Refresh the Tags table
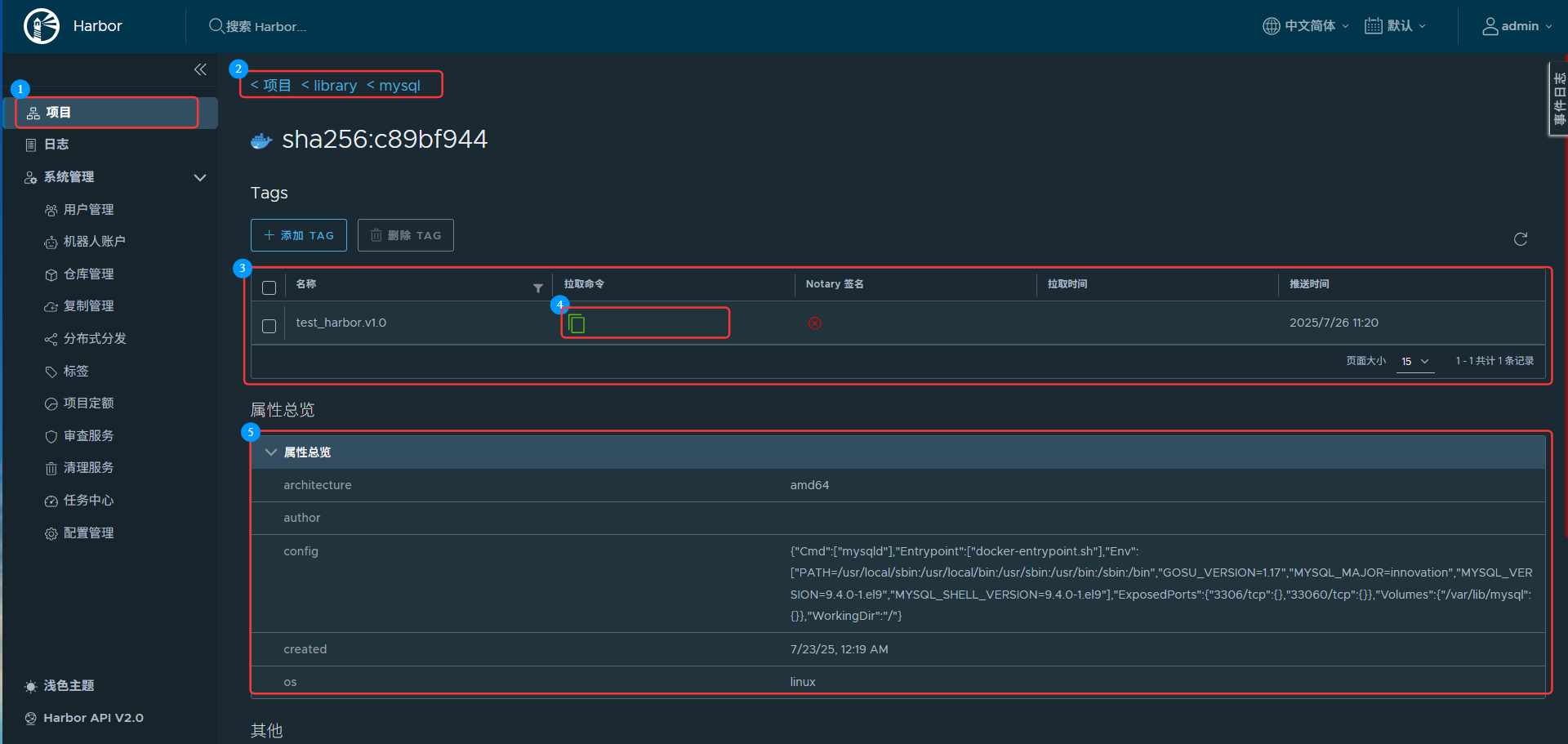Screen dimensions: 1568x744 pos(1521,239)
